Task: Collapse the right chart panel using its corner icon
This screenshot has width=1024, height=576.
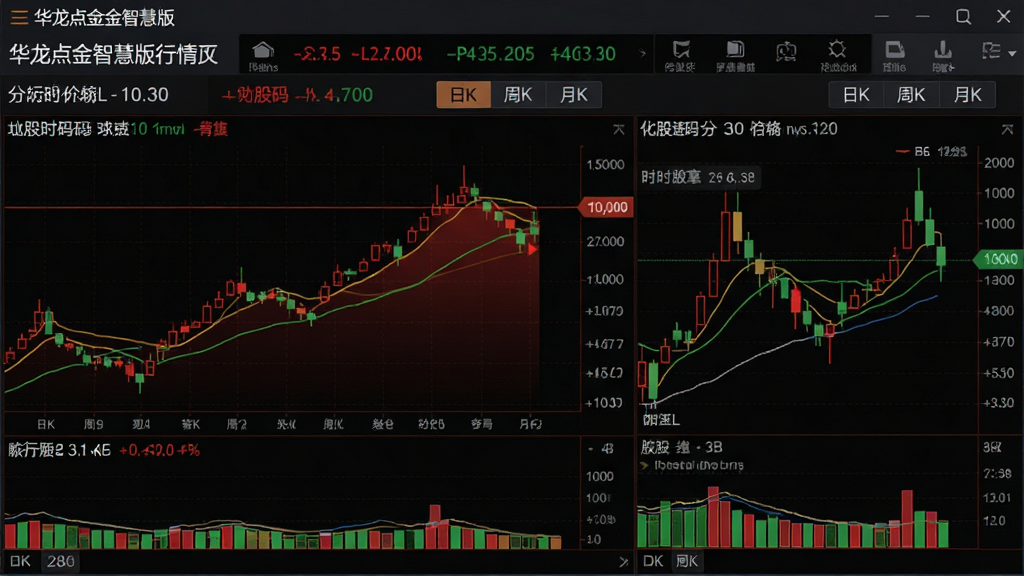Action: (1007, 129)
